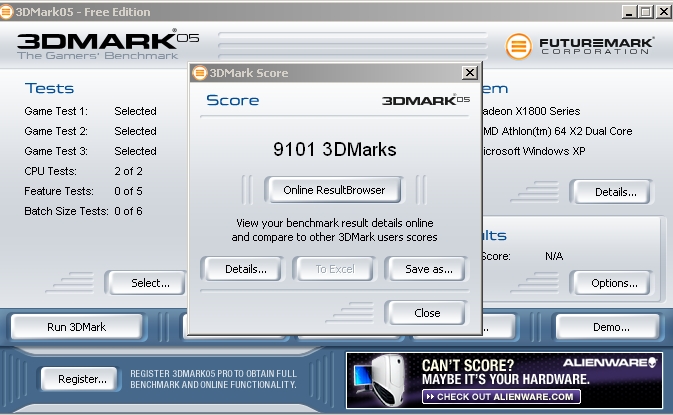Minimize the 3DMark05 window
This screenshot has height=415, width=673.
pyautogui.click(x=628, y=12)
